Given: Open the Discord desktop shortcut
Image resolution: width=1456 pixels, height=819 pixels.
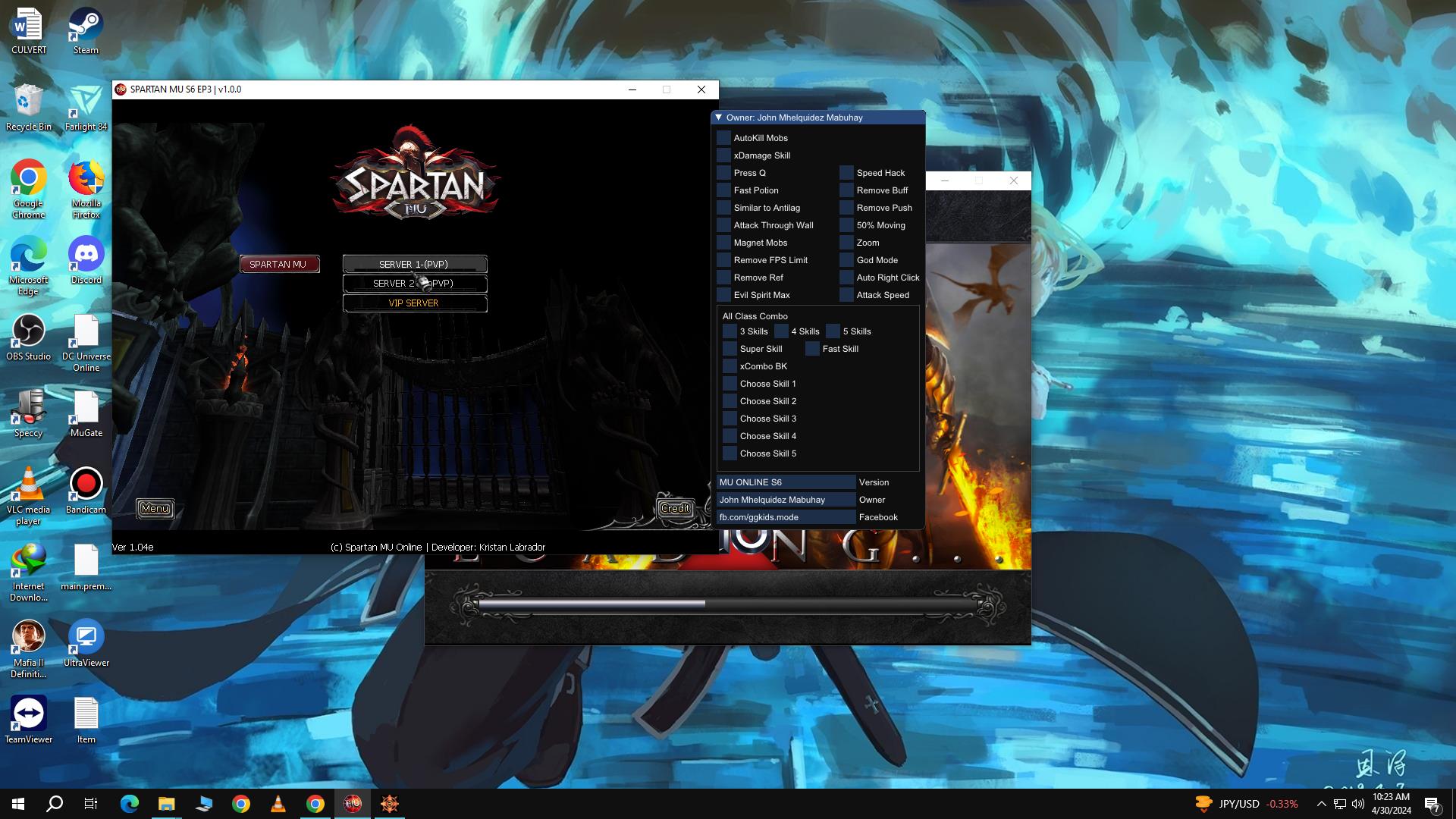Looking at the screenshot, I should point(86,260).
